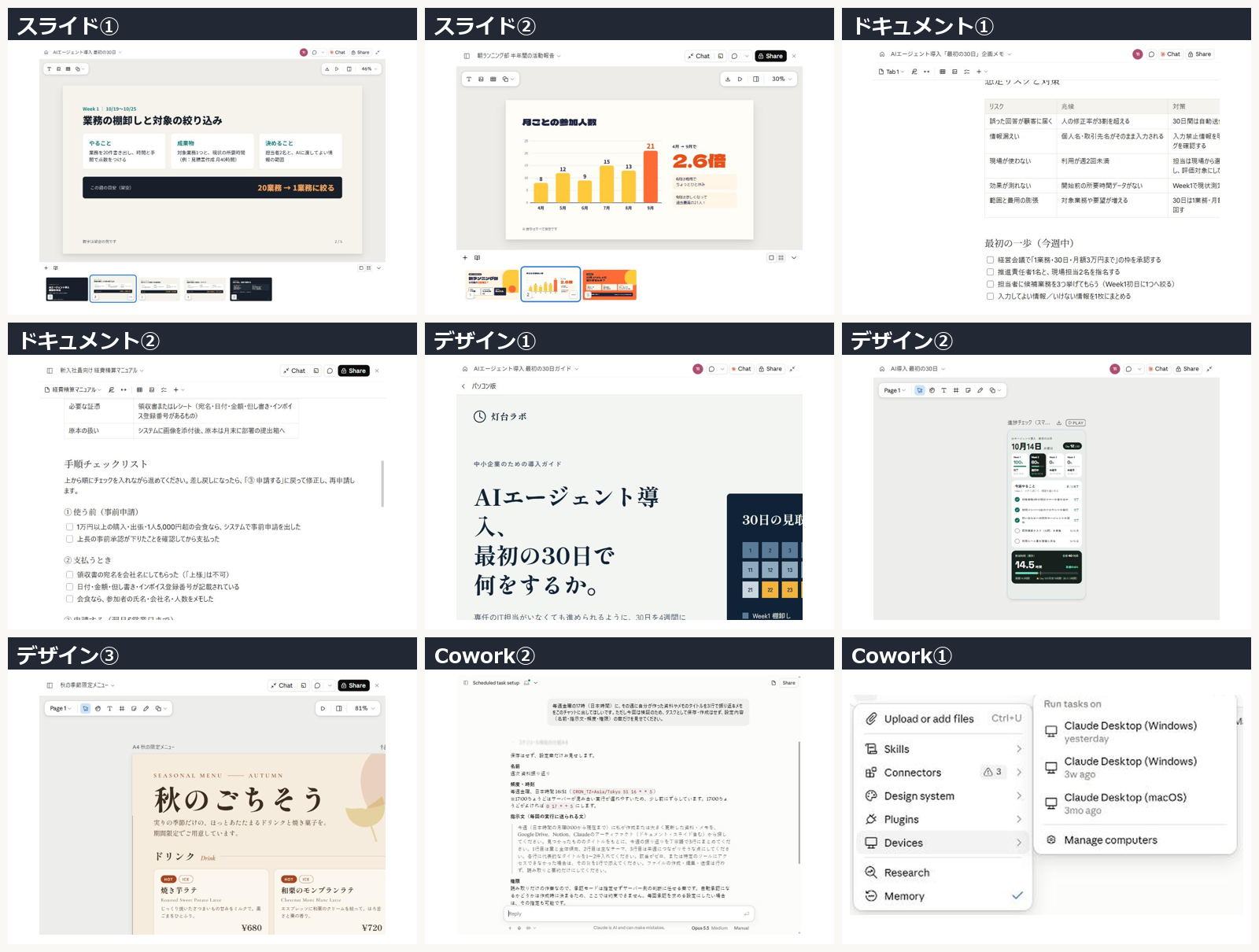Check 経営会議で「1業務・30日・月額3万円まで」 item in ドキュメント①
This screenshot has width=1259, height=952.
[990, 260]
